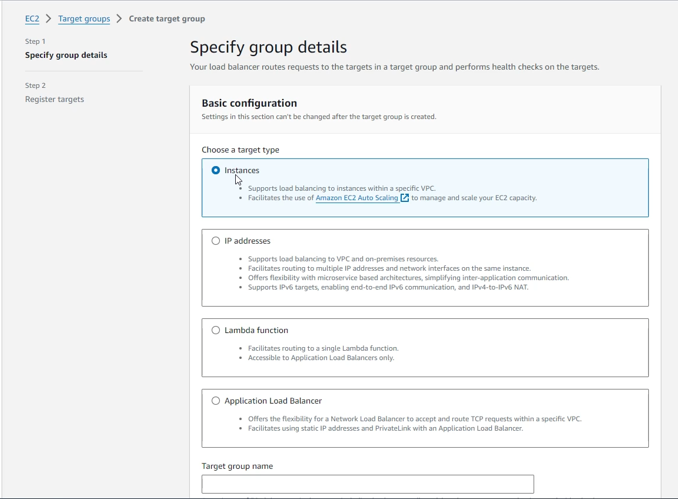Click the Basic configuration section heading
This screenshot has width=678, height=499.
coord(249,103)
